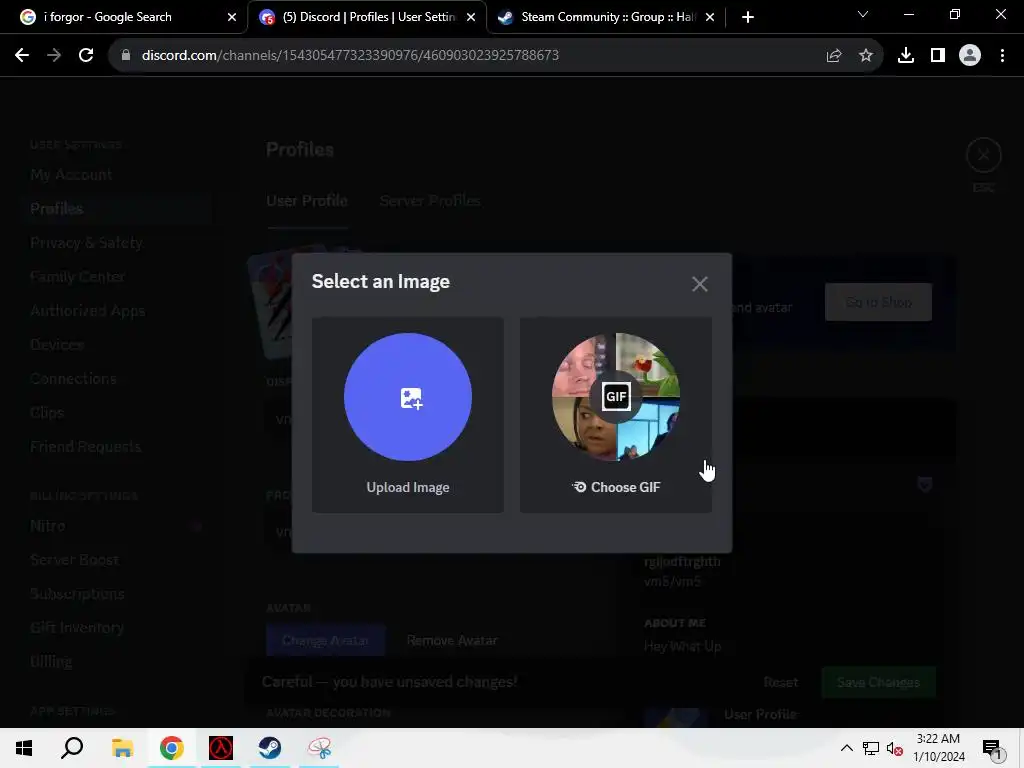View site information via the lock icon
Image resolution: width=1024 pixels, height=768 pixels.
point(126,55)
